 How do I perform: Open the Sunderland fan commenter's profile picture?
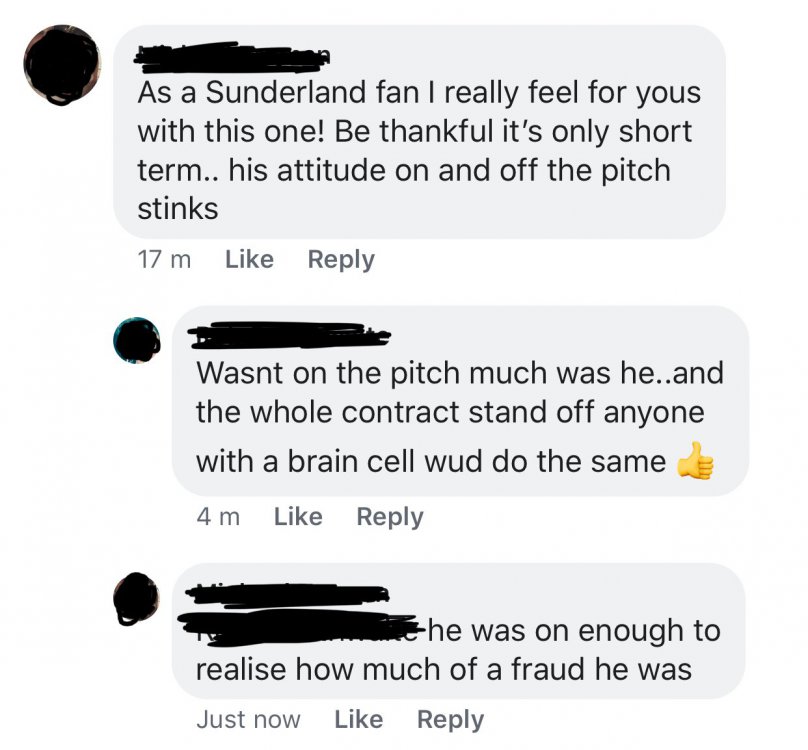pos(63,63)
